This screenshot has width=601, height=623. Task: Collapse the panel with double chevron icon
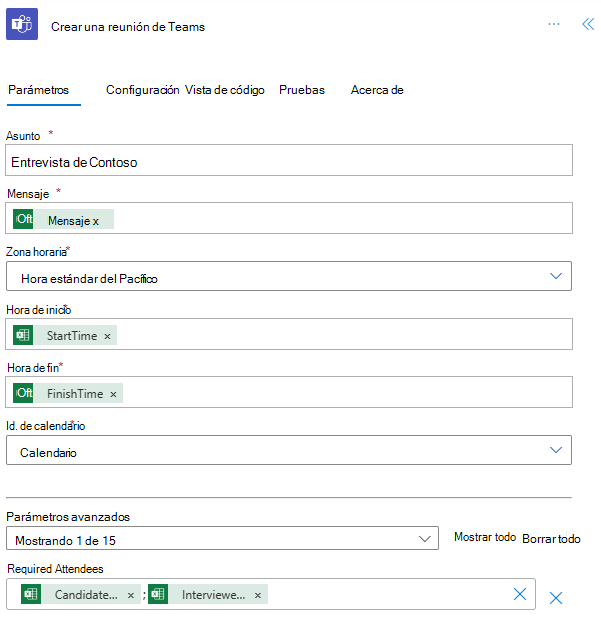coord(587,25)
